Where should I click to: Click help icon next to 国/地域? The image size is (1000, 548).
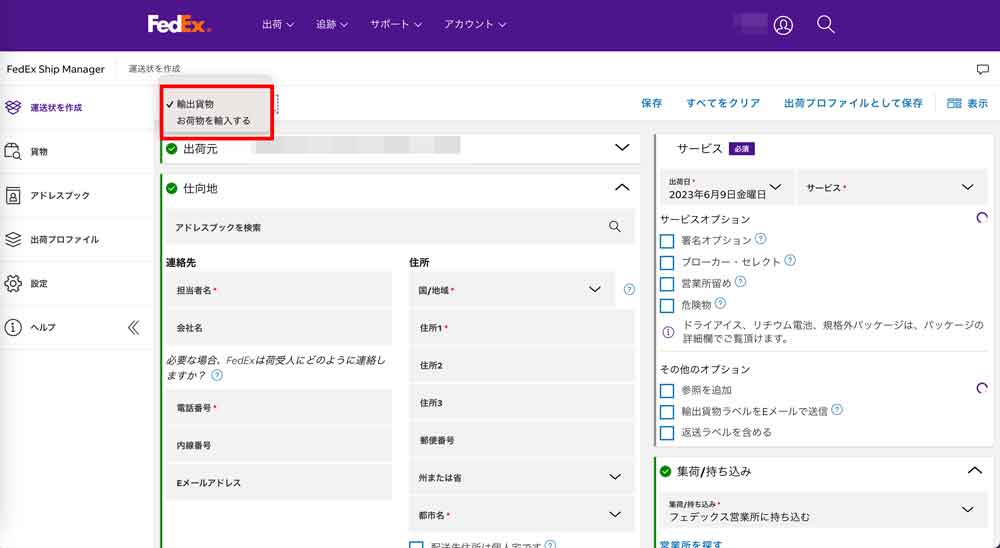point(629,289)
